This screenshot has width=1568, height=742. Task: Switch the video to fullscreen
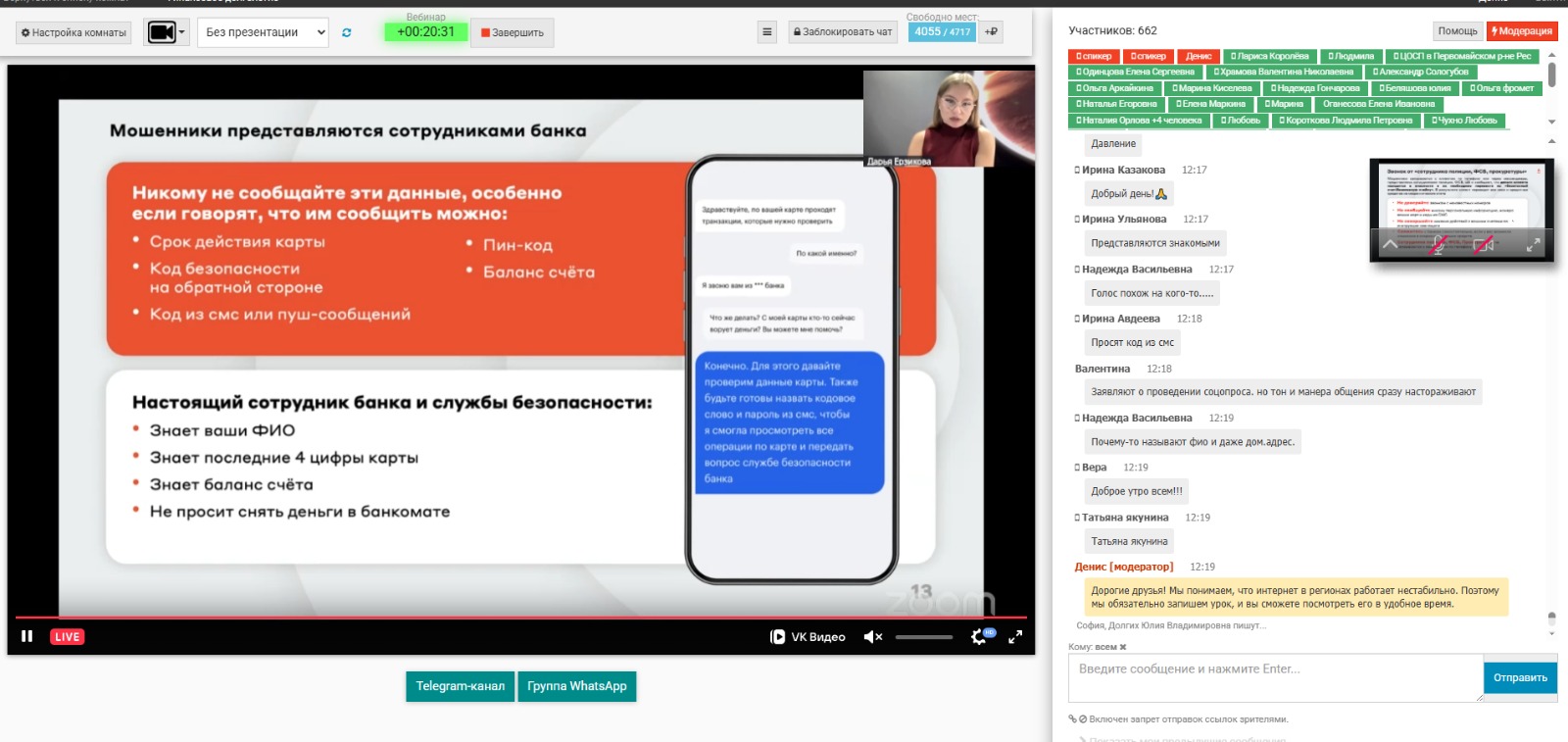coord(1015,637)
